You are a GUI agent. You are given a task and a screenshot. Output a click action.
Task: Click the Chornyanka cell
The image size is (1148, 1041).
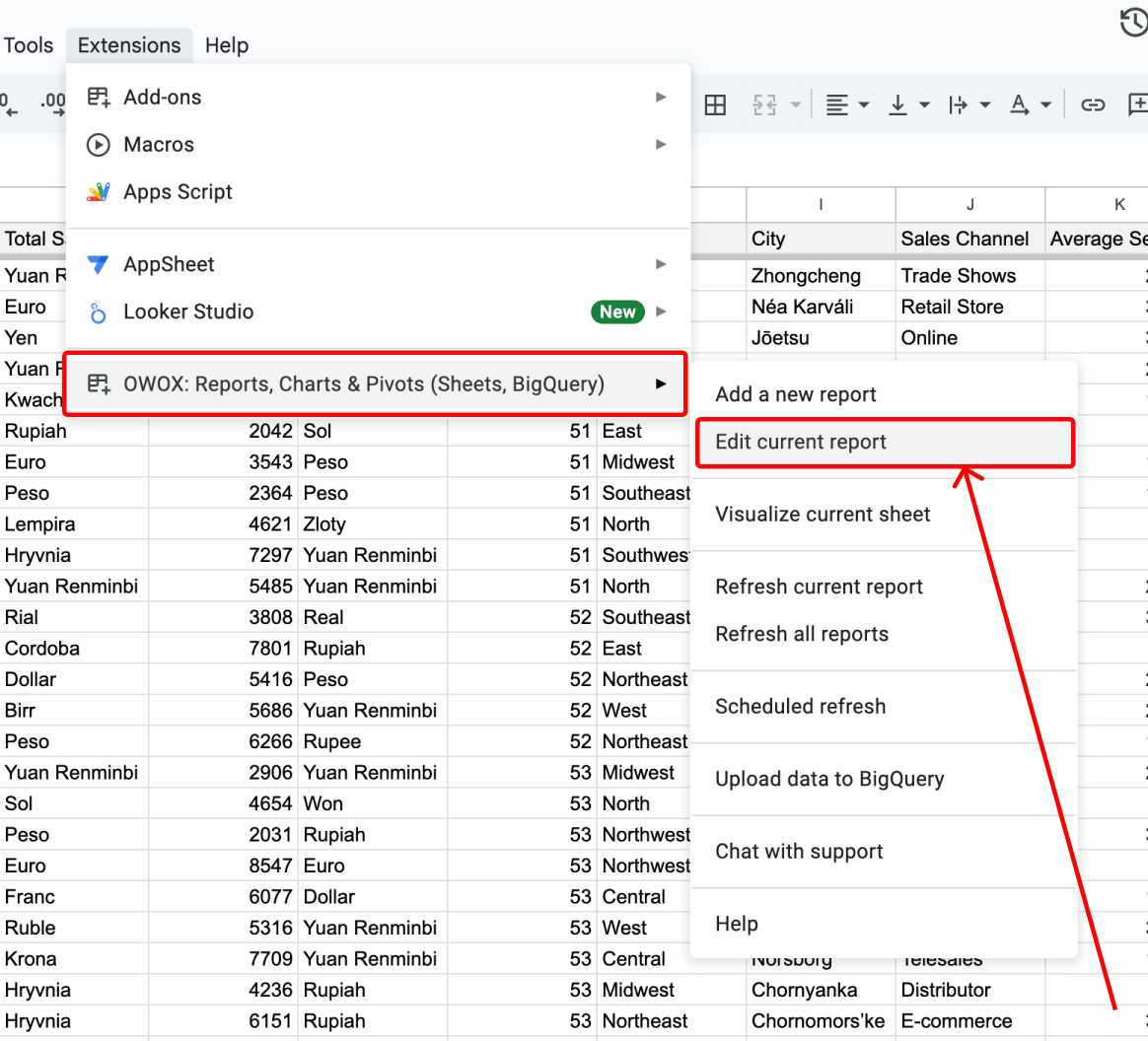pos(821,991)
